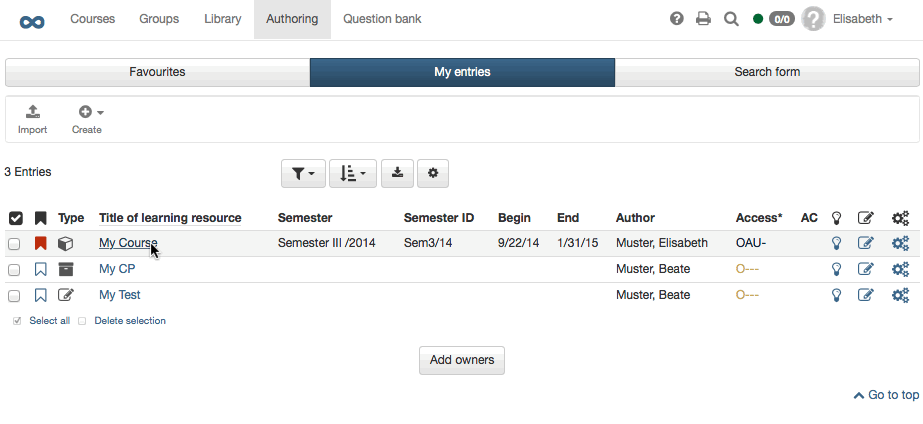Open table settings gear button

(433, 173)
